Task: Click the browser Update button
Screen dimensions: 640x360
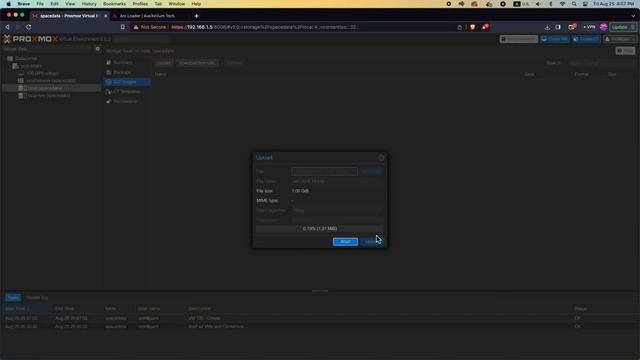Action: [623, 27]
